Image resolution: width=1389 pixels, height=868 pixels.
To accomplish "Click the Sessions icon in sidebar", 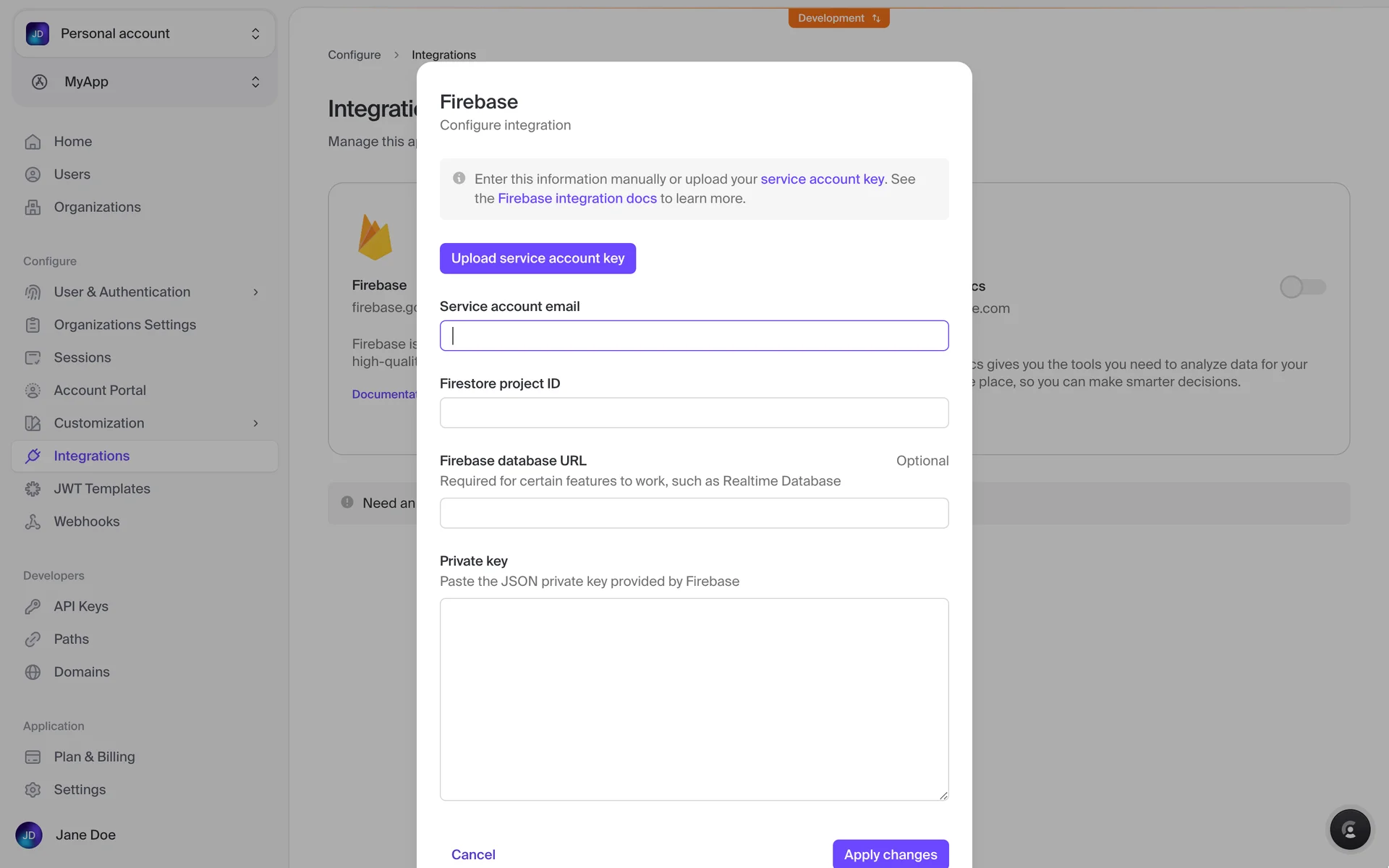I will 33,357.
